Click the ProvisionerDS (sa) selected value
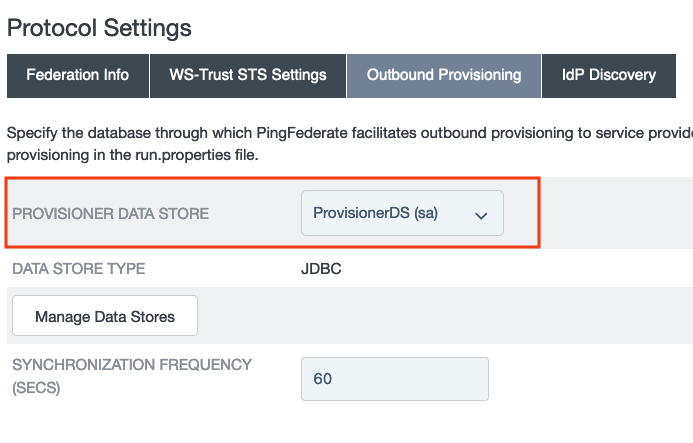693x443 pixels. pyautogui.click(x=376, y=213)
